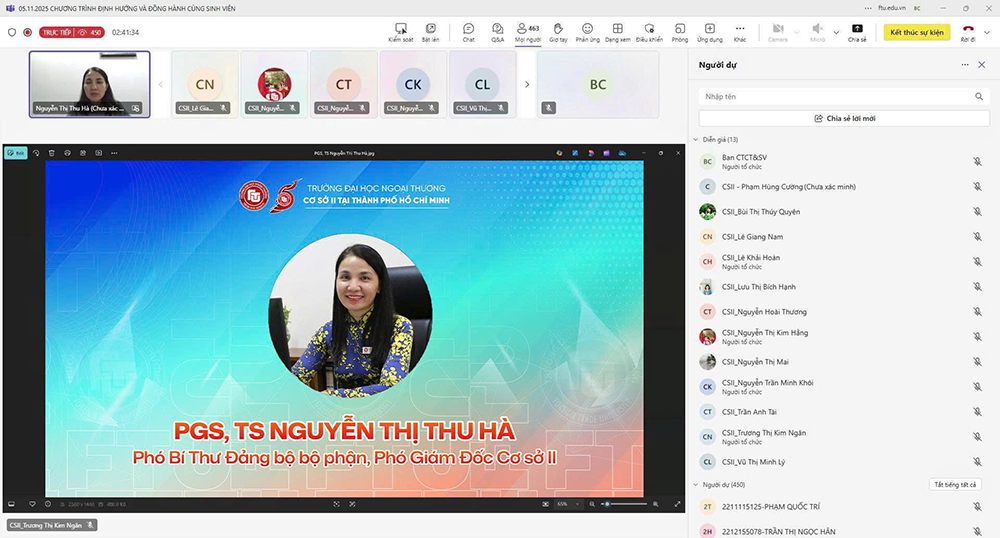Open Phản ứng reactions
The width and height of the screenshot is (1000, 538).
pos(587,29)
